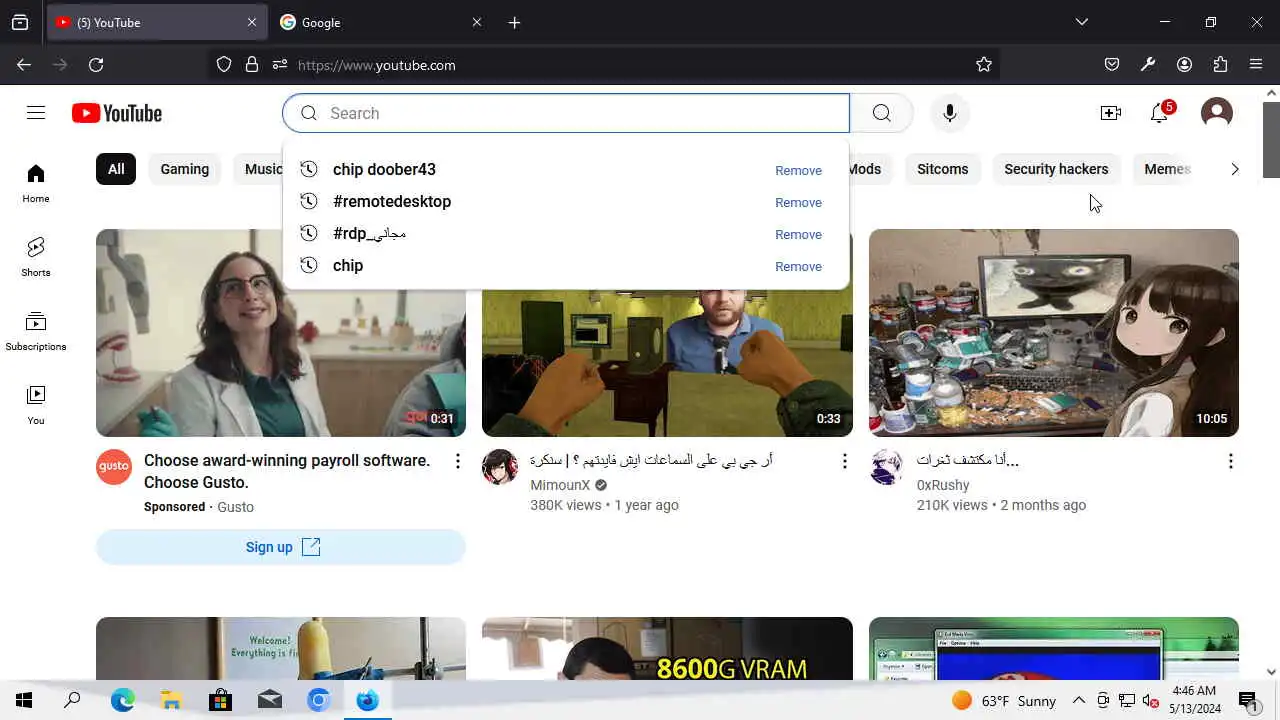Viewport: 1280px width, 720px height.
Task: Click the site padlock icon
Action: click(252, 65)
